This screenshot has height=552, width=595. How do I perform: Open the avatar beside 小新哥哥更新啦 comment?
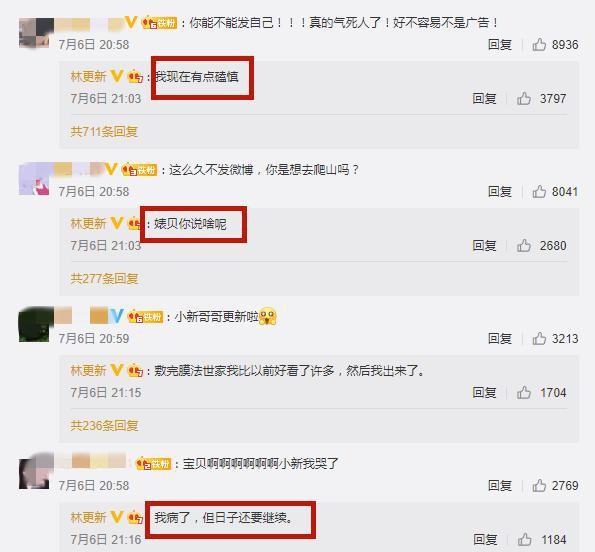[x=36, y=324]
